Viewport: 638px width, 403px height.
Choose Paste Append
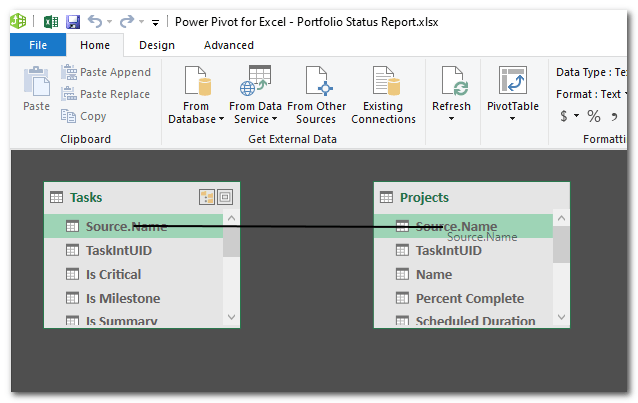click(x=106, y=72)
